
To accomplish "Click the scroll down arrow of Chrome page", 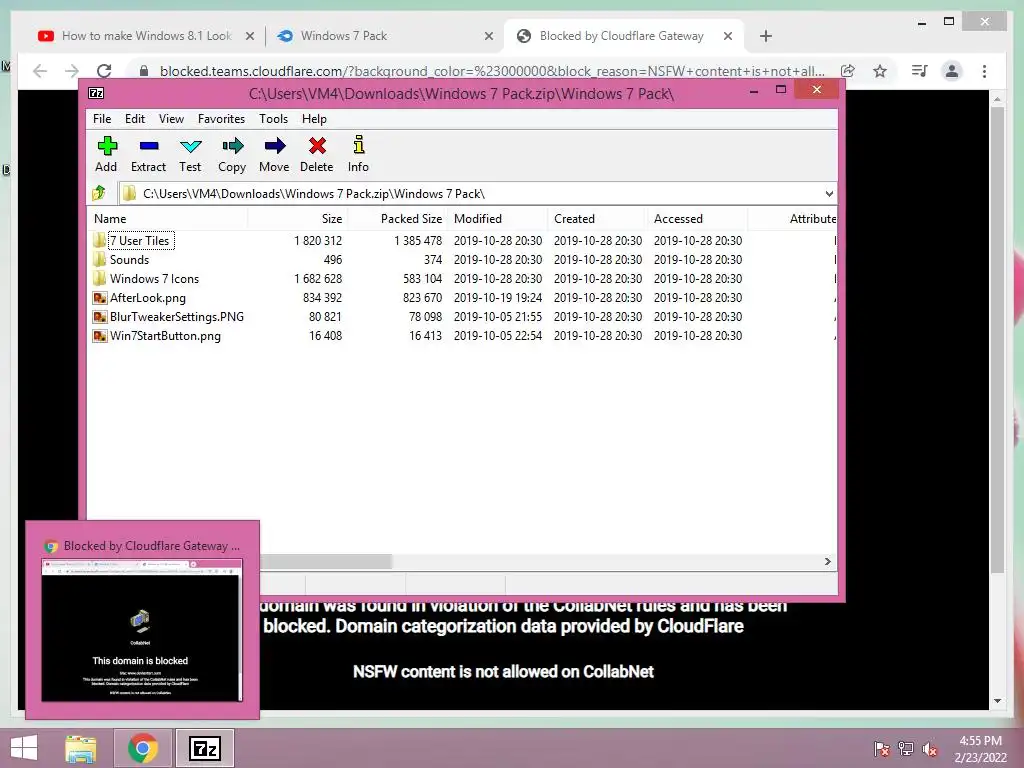I will point(997,701).
